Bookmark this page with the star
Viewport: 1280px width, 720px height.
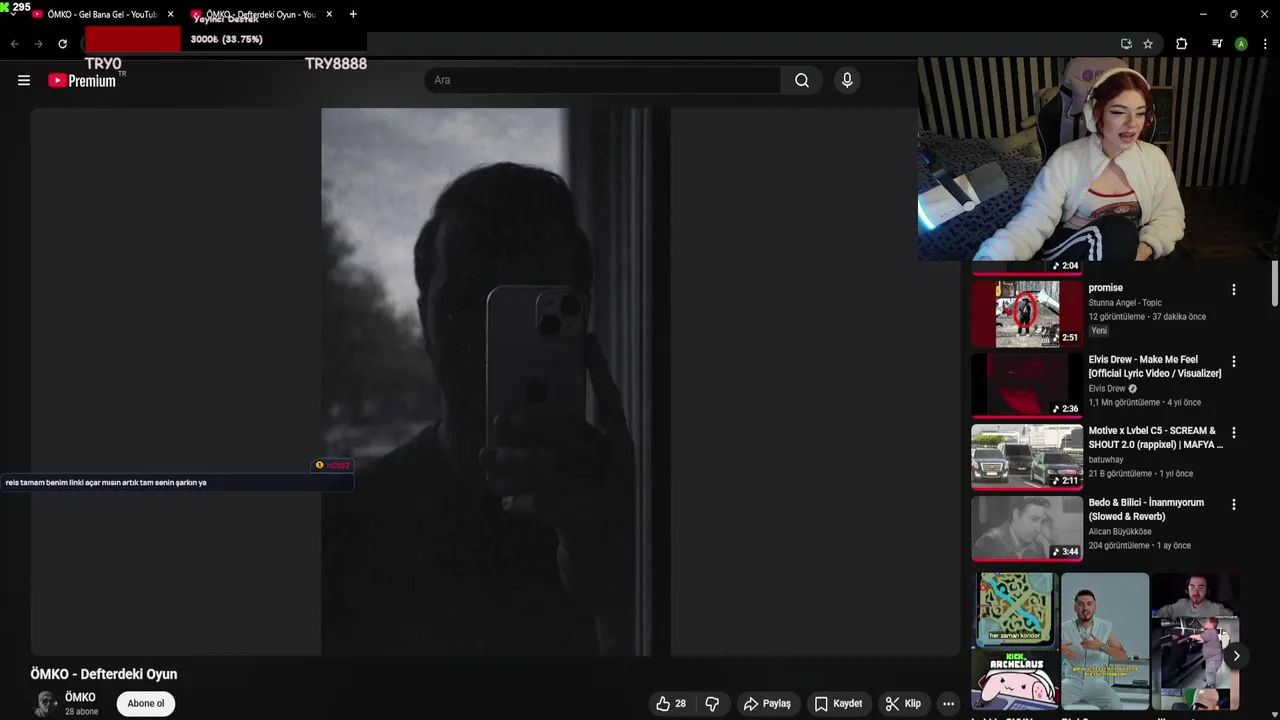click(x=1148, y=44)
